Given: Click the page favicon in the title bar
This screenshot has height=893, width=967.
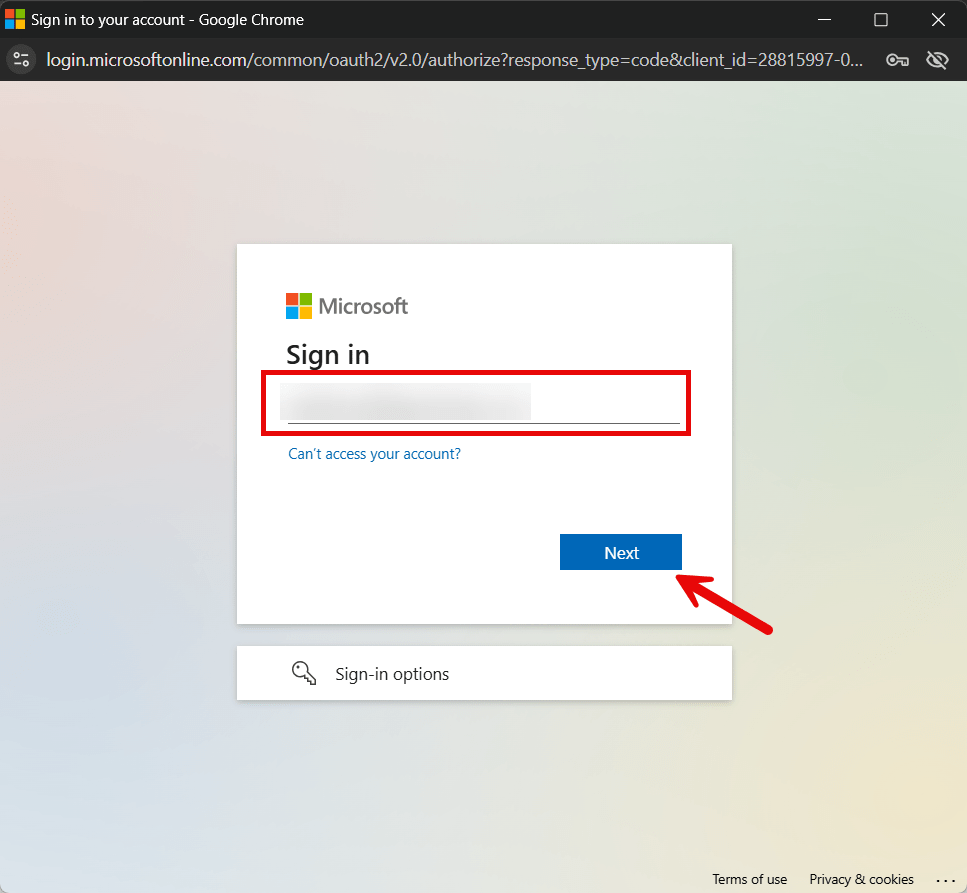Looking at the screenshot, I should coord(14,18).
